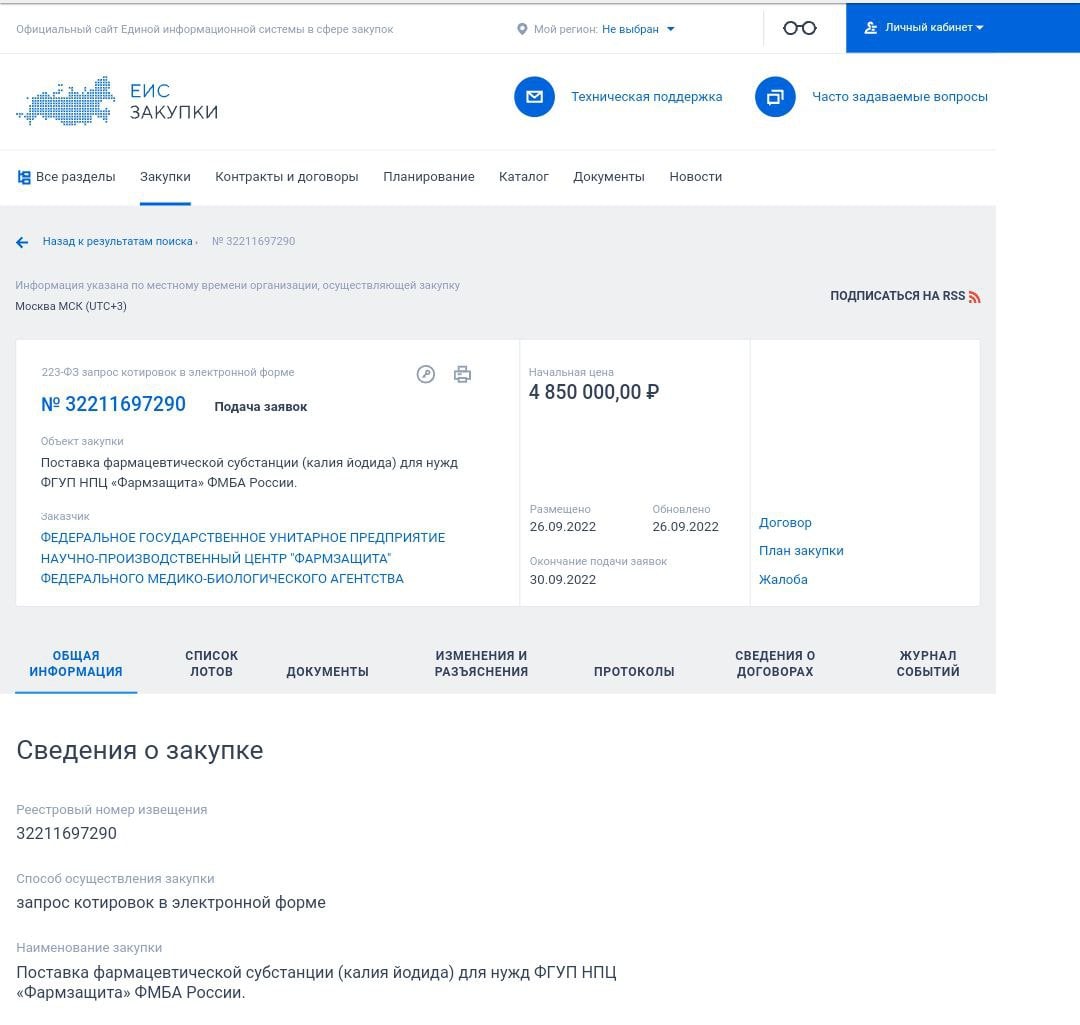This screenshot has width=1080, height=1025.
Task: Click the FAQ chat bubbles icon
Action: click(775, 97)
